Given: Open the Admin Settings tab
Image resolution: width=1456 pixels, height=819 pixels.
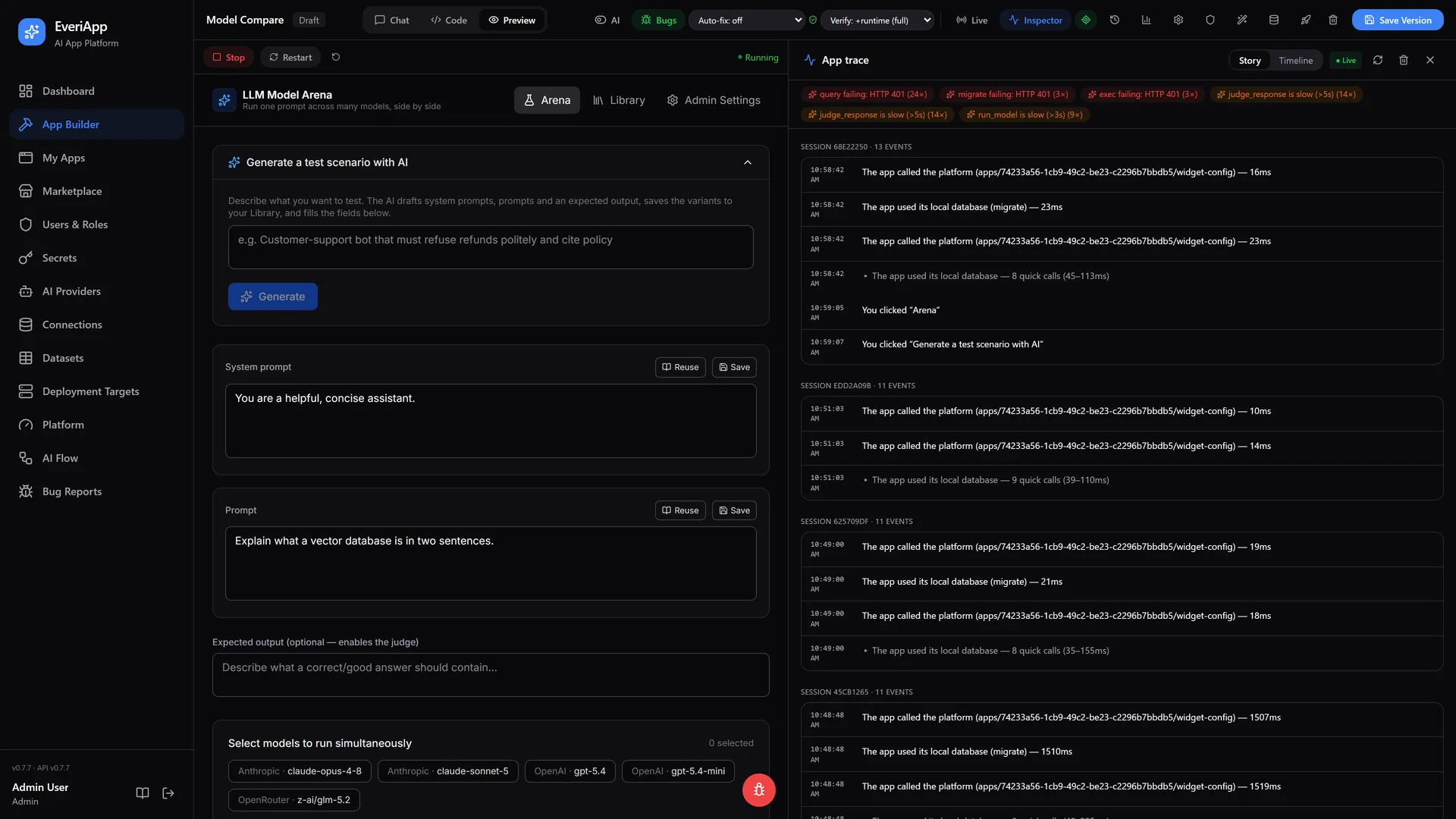Looking at the screenshot, I should [x=714, y=100].
